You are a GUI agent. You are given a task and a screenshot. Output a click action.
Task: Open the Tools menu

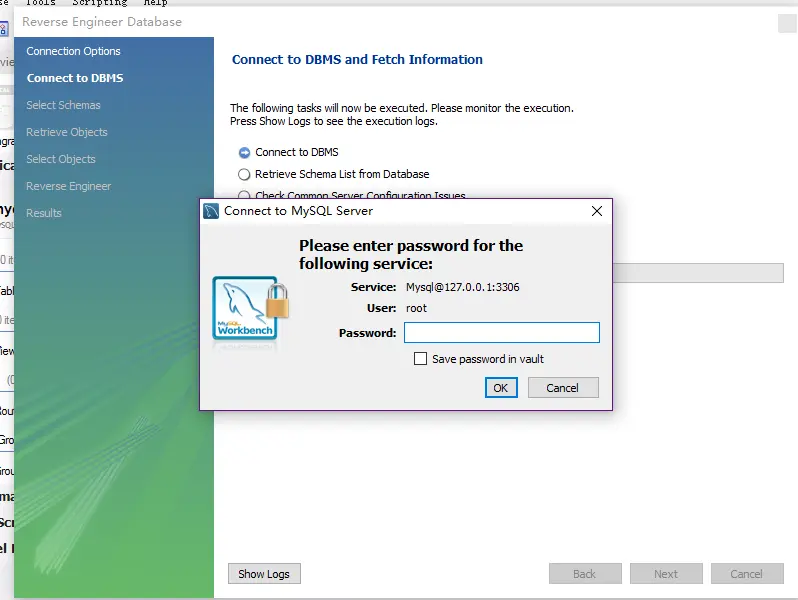click(40, 3)
